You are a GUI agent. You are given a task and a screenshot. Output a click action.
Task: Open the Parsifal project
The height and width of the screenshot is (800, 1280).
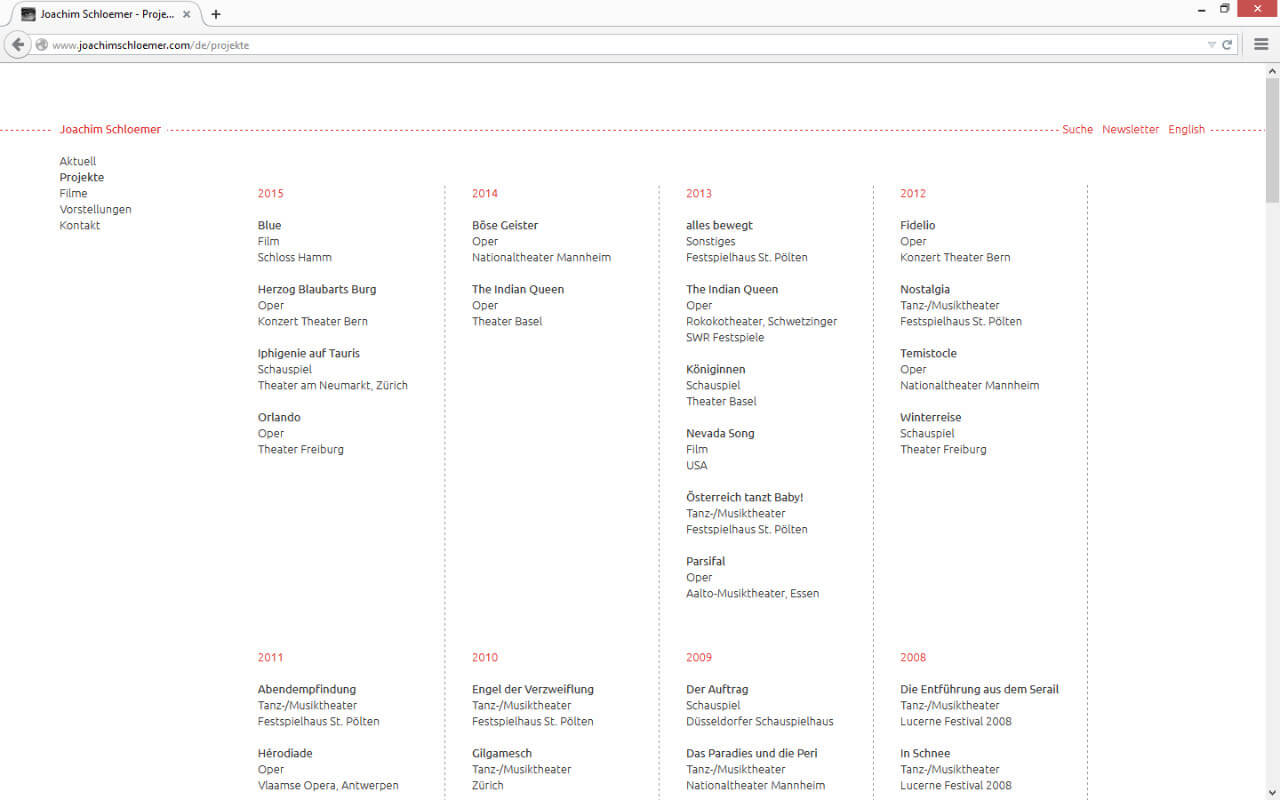click(706, 561)
